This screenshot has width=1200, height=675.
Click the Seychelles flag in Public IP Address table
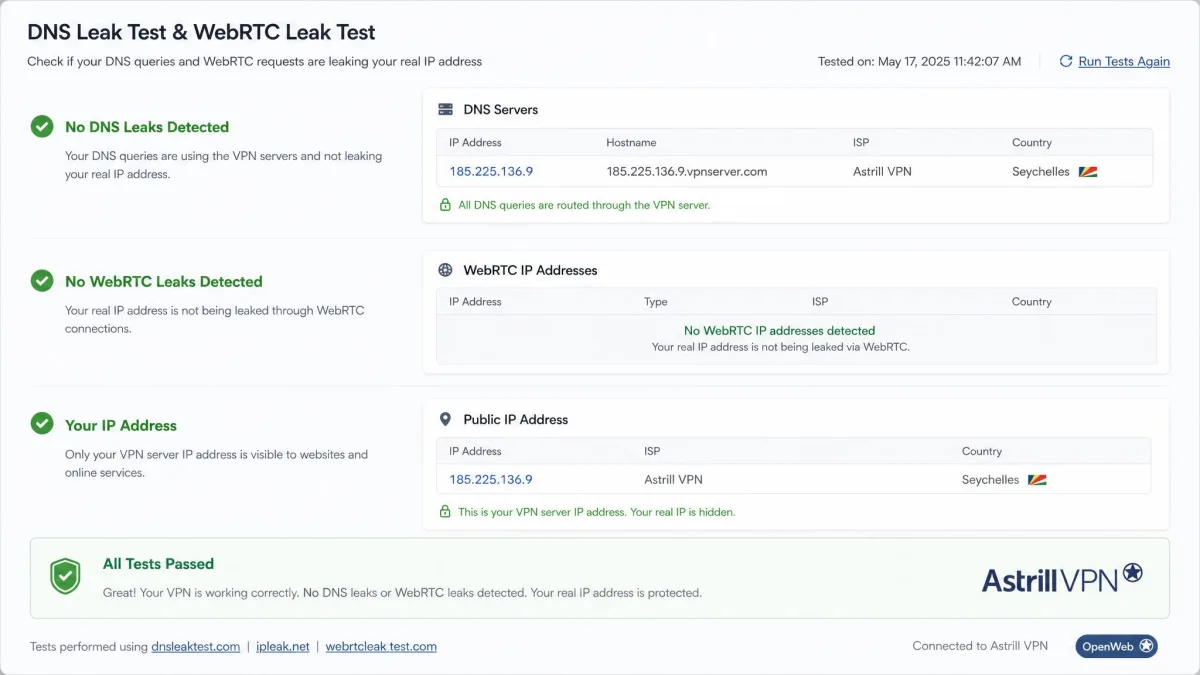click(x=1037, y=480)
